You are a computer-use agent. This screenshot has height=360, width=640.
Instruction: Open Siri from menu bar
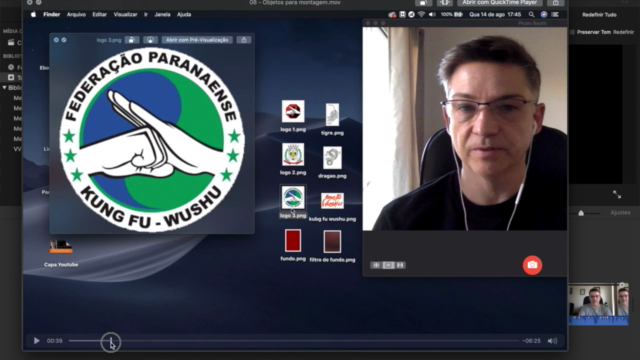point(544,14)
